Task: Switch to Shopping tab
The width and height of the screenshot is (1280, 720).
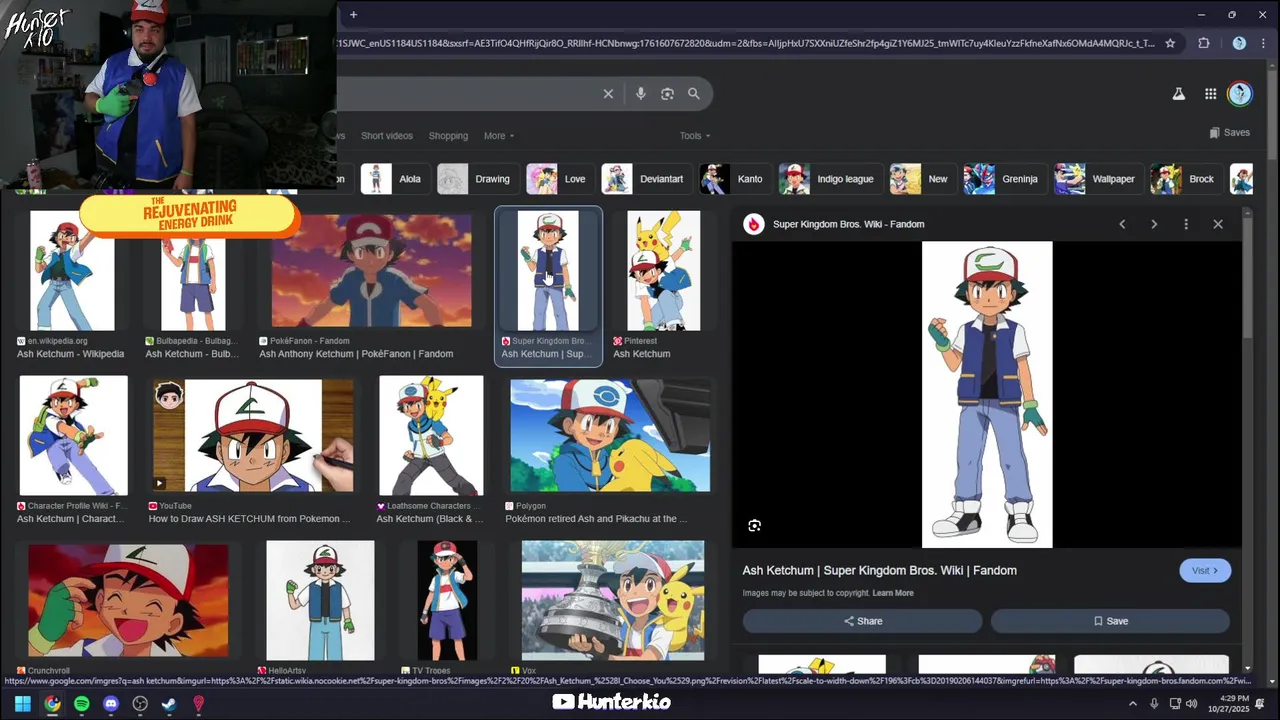Action: (448, 136)
